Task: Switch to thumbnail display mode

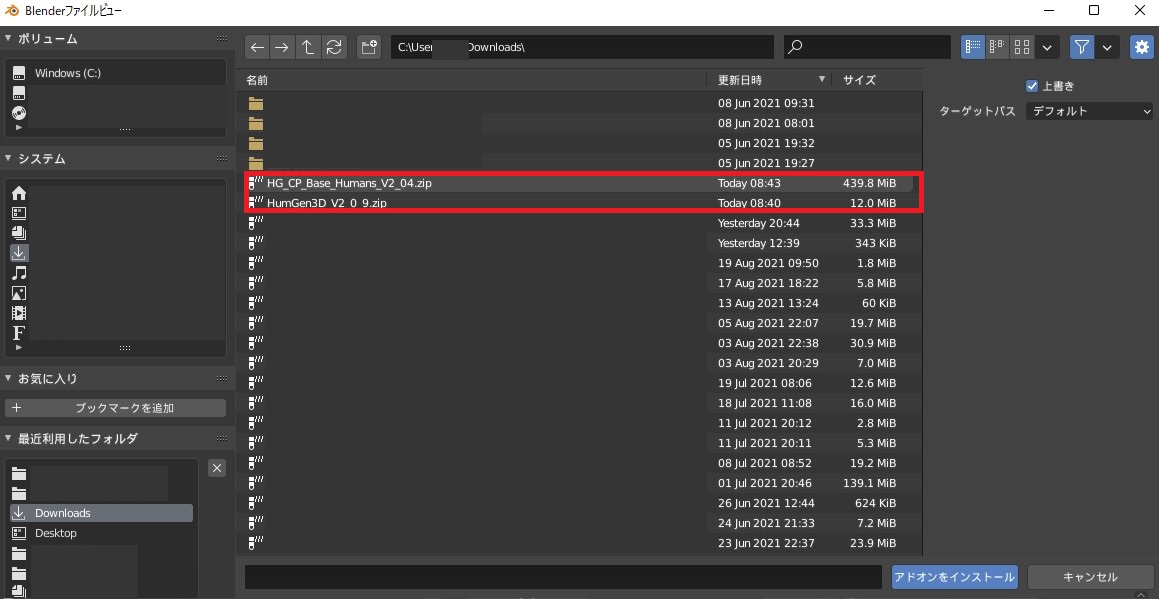Action: (x=1022, y=47)
